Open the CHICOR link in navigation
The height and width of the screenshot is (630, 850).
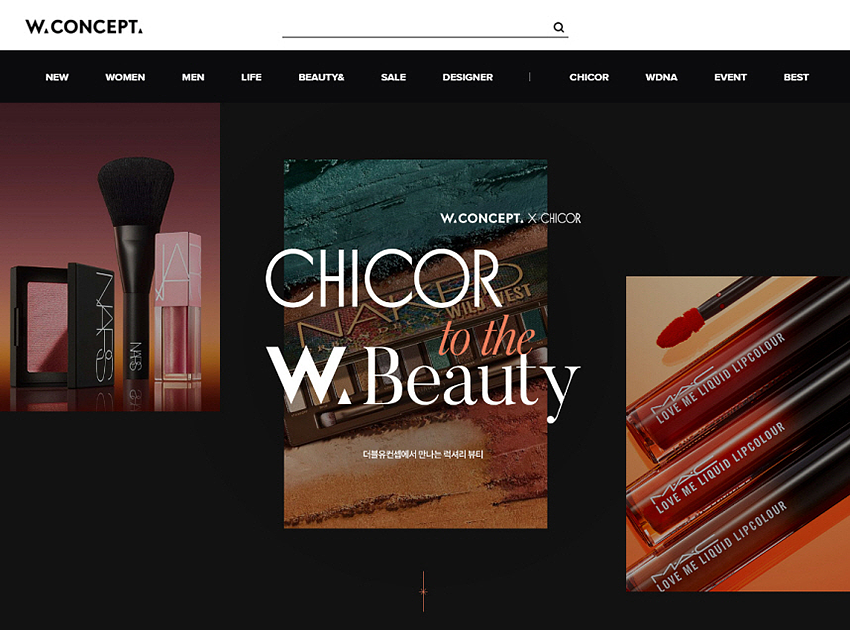(589, 77)
